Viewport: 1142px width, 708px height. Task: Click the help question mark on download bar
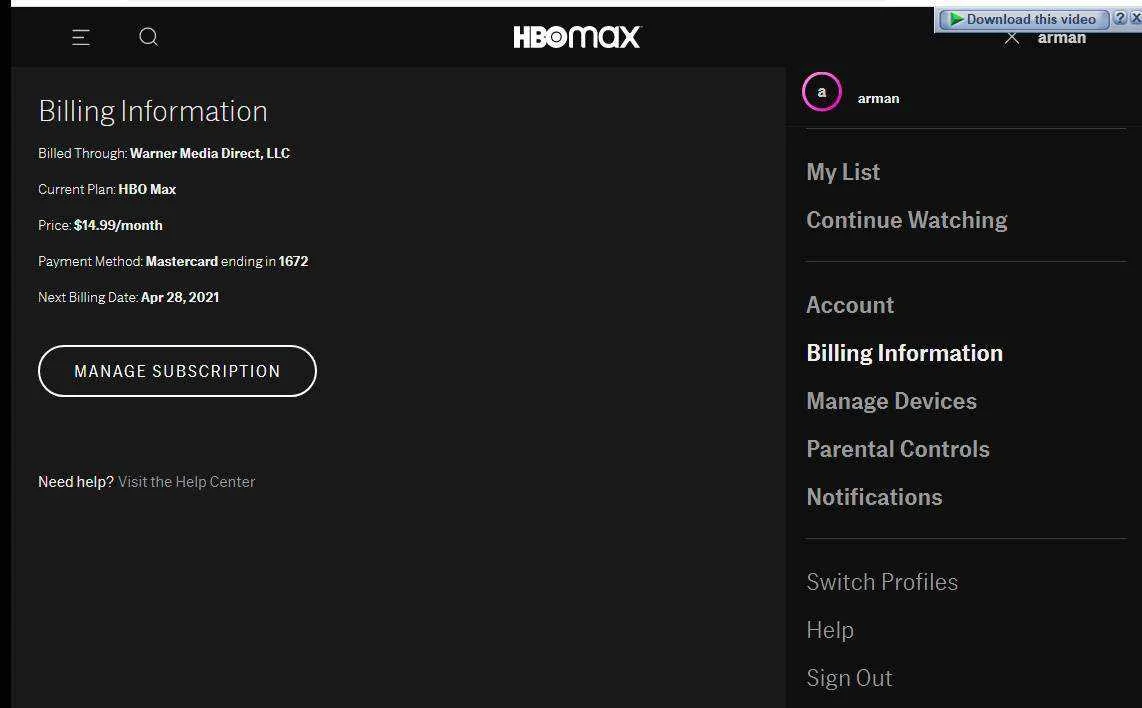tap(1120, 18)
